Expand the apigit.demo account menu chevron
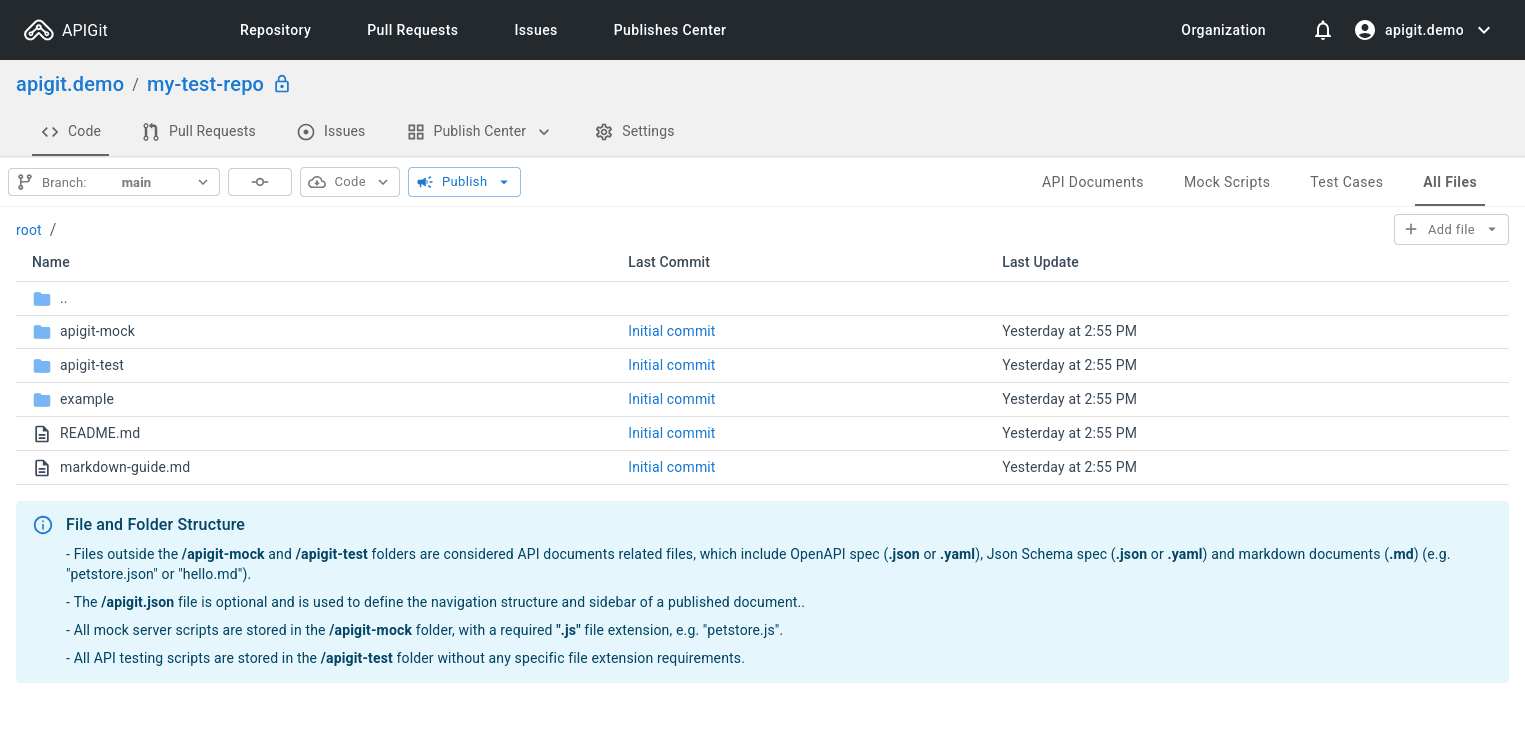Viewport: 1525px width, 739px height. coord(1484,30)
